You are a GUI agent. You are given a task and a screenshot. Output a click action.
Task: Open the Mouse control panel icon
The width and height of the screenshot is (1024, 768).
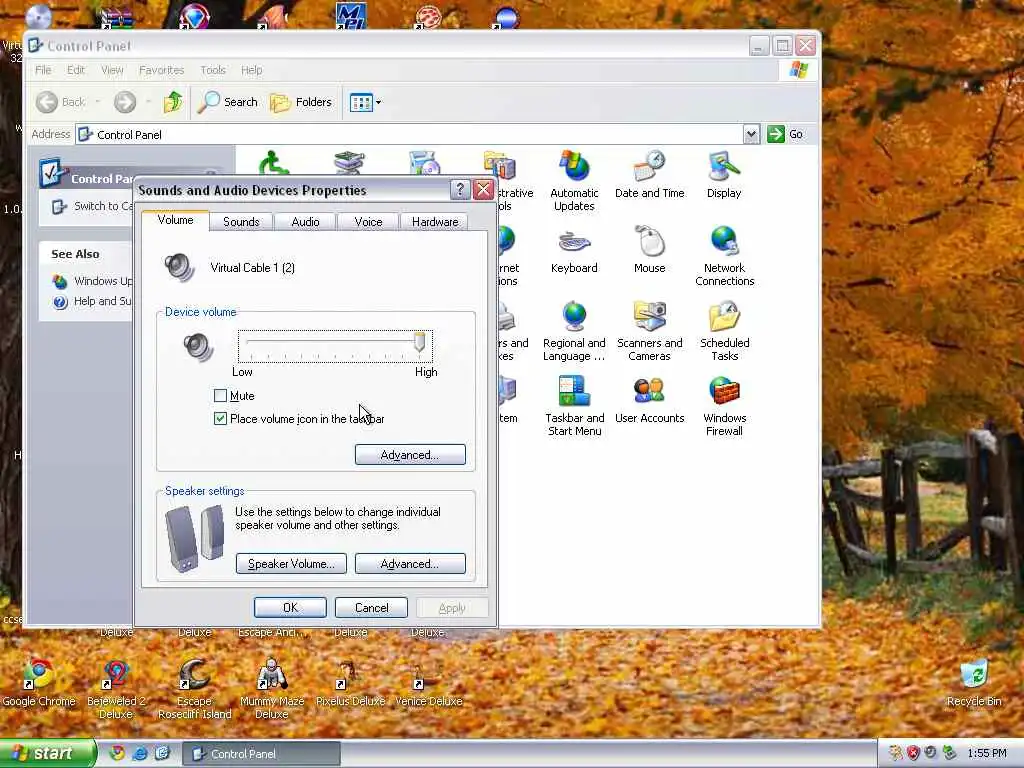point(649,249)
